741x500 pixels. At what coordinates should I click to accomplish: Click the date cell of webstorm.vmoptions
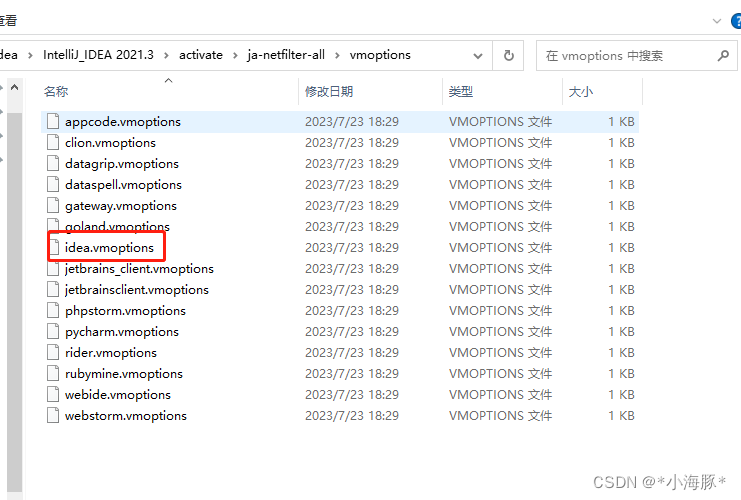coord(352,416)
